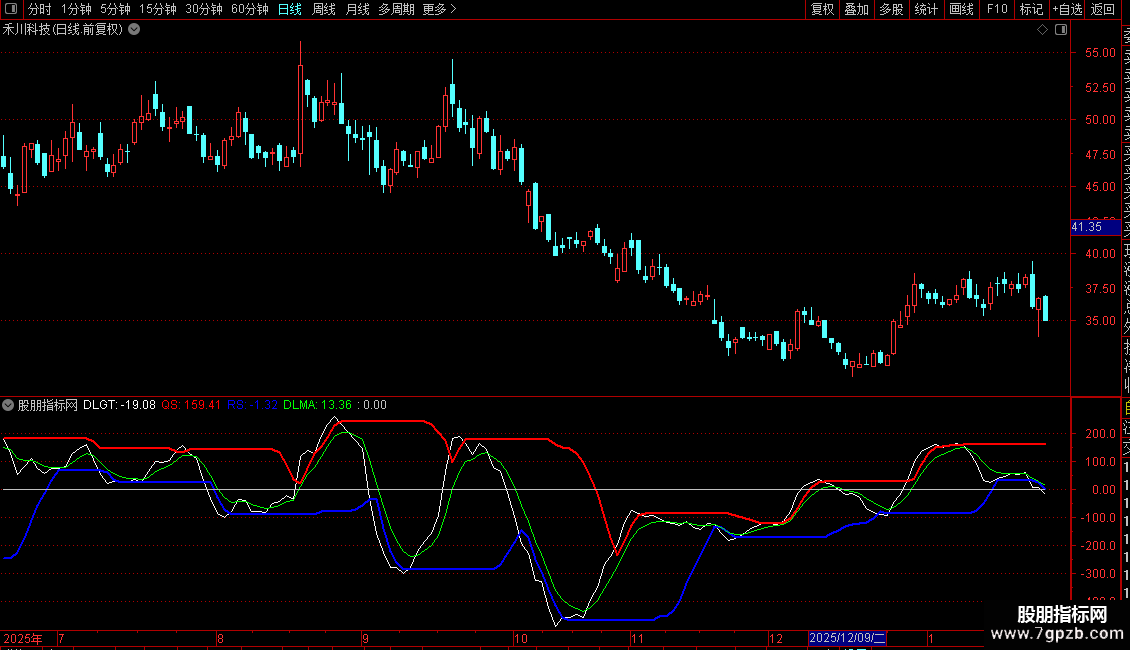Switch to 分时 intraday view
Viewport: 1130px width, 650px height.
click(x=39, y=9)
